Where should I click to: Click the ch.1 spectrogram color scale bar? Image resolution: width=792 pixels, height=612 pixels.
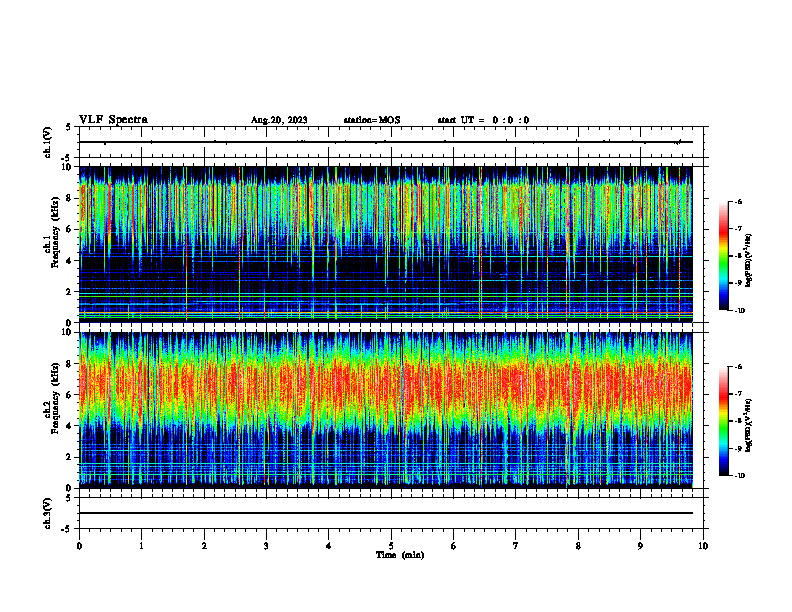click(724, 256)
